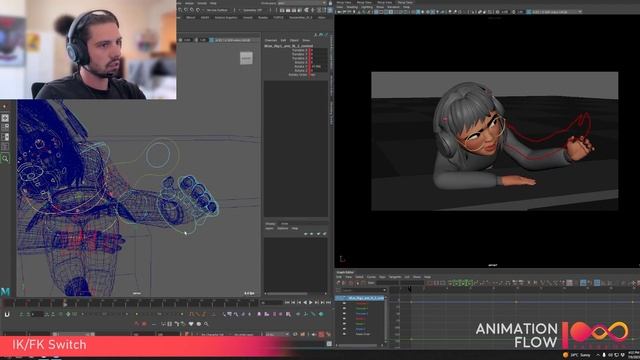
Task: Click the first green tangent icon in the Graph Editor toolbar
Action: click(451, 283)
